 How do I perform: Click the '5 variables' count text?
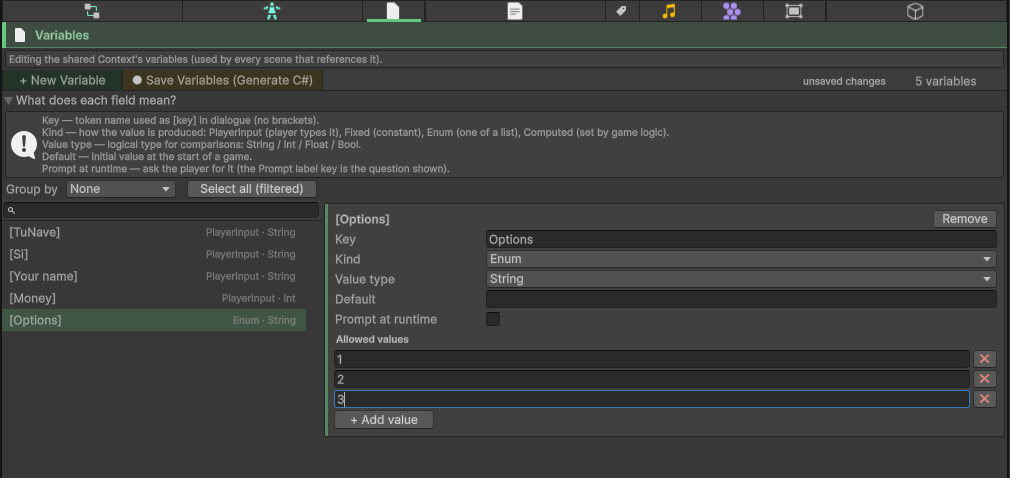pos(946,81)
